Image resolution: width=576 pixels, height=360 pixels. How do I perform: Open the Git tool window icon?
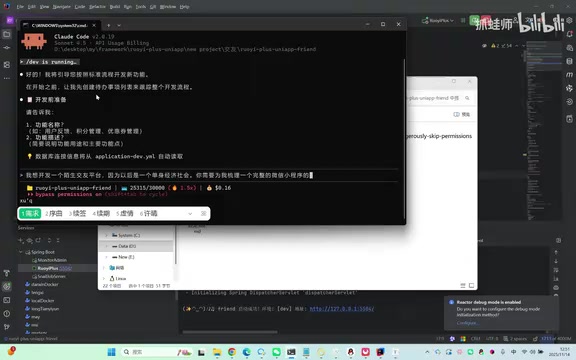click(7, 327)
